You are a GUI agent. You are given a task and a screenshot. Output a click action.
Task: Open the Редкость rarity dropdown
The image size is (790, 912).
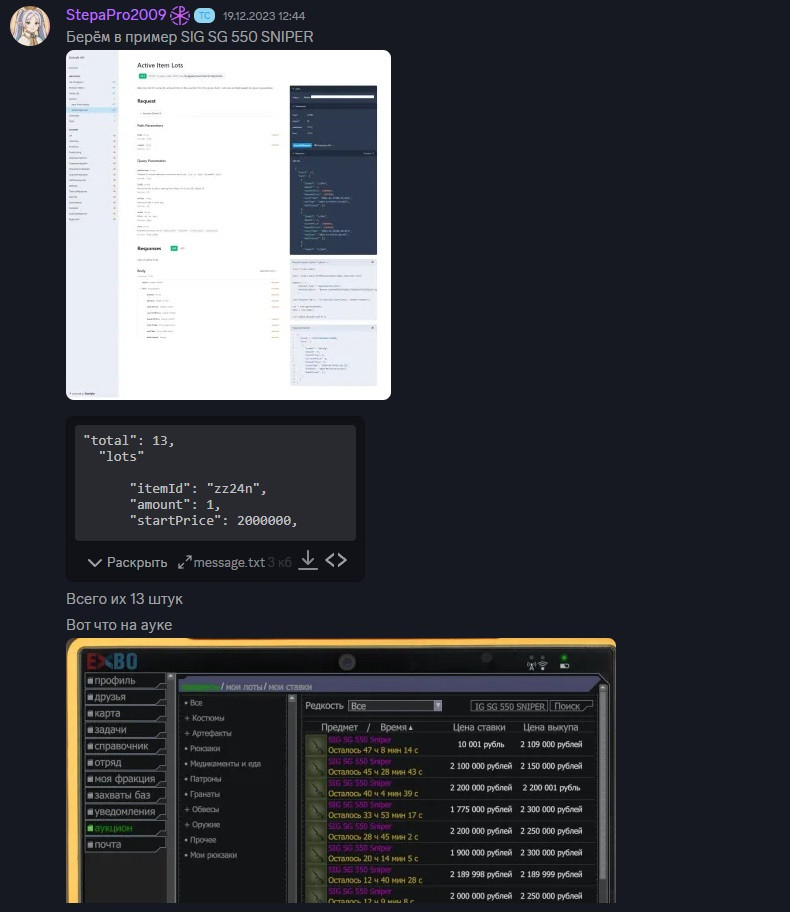(395, 706)
